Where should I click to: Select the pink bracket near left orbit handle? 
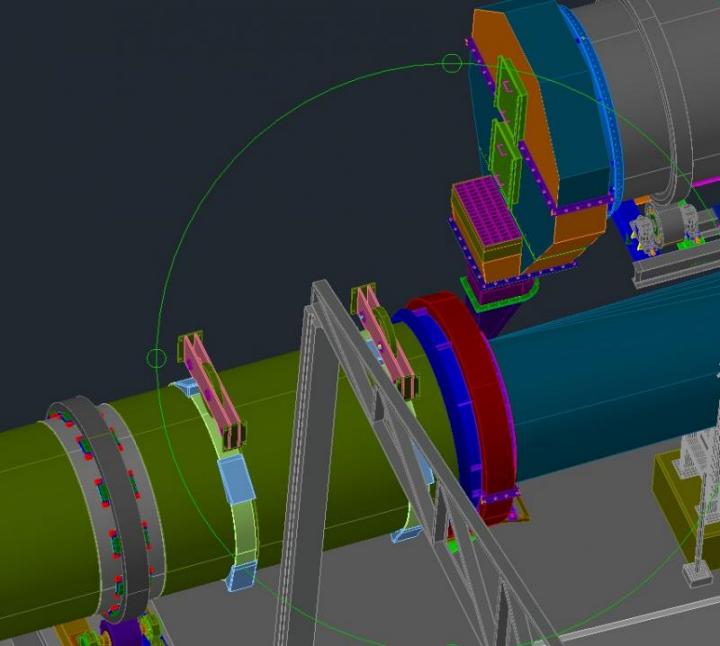(x=212, y=390)
